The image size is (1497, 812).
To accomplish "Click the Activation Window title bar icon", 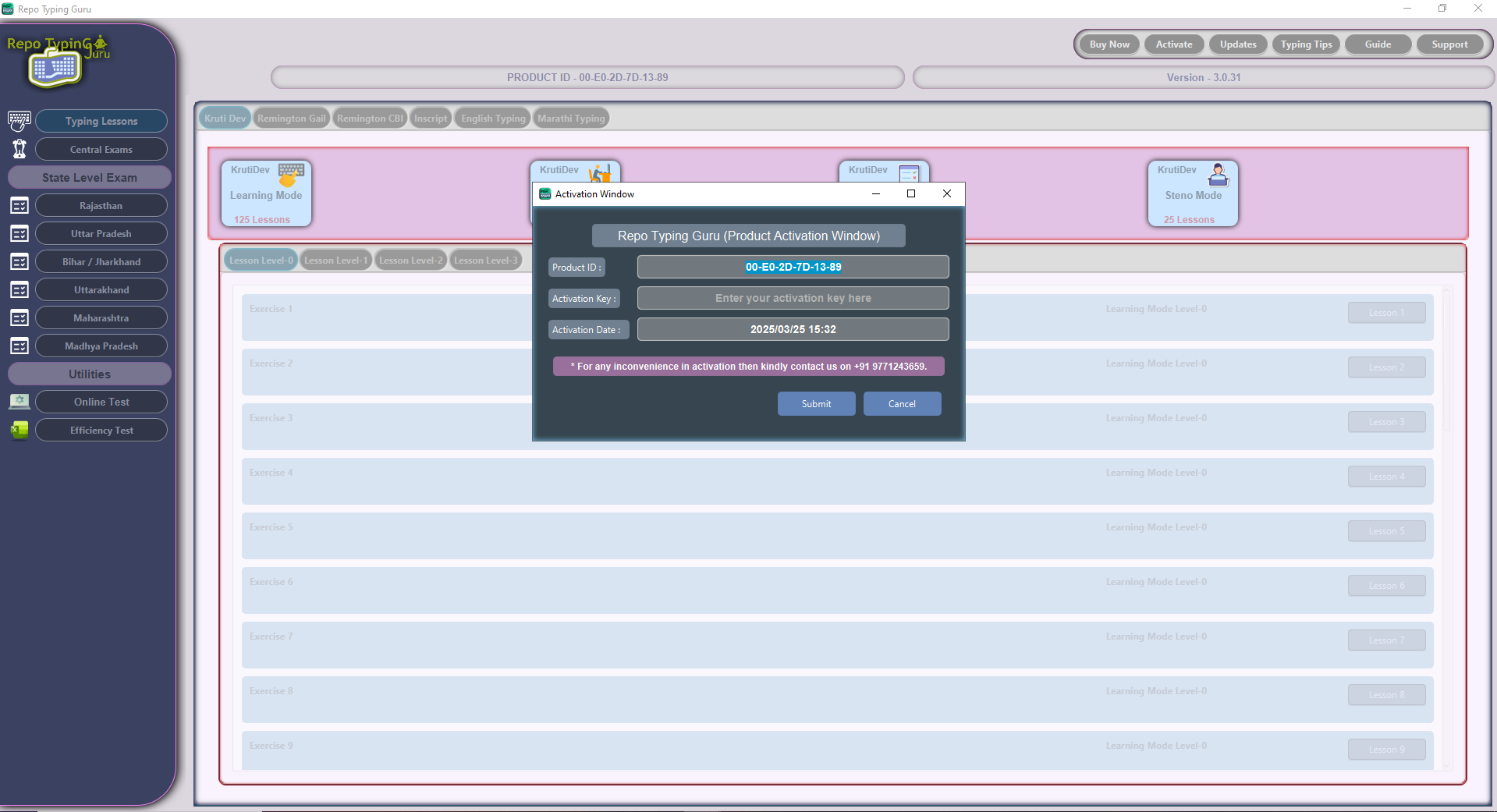I will pos(545,194).
